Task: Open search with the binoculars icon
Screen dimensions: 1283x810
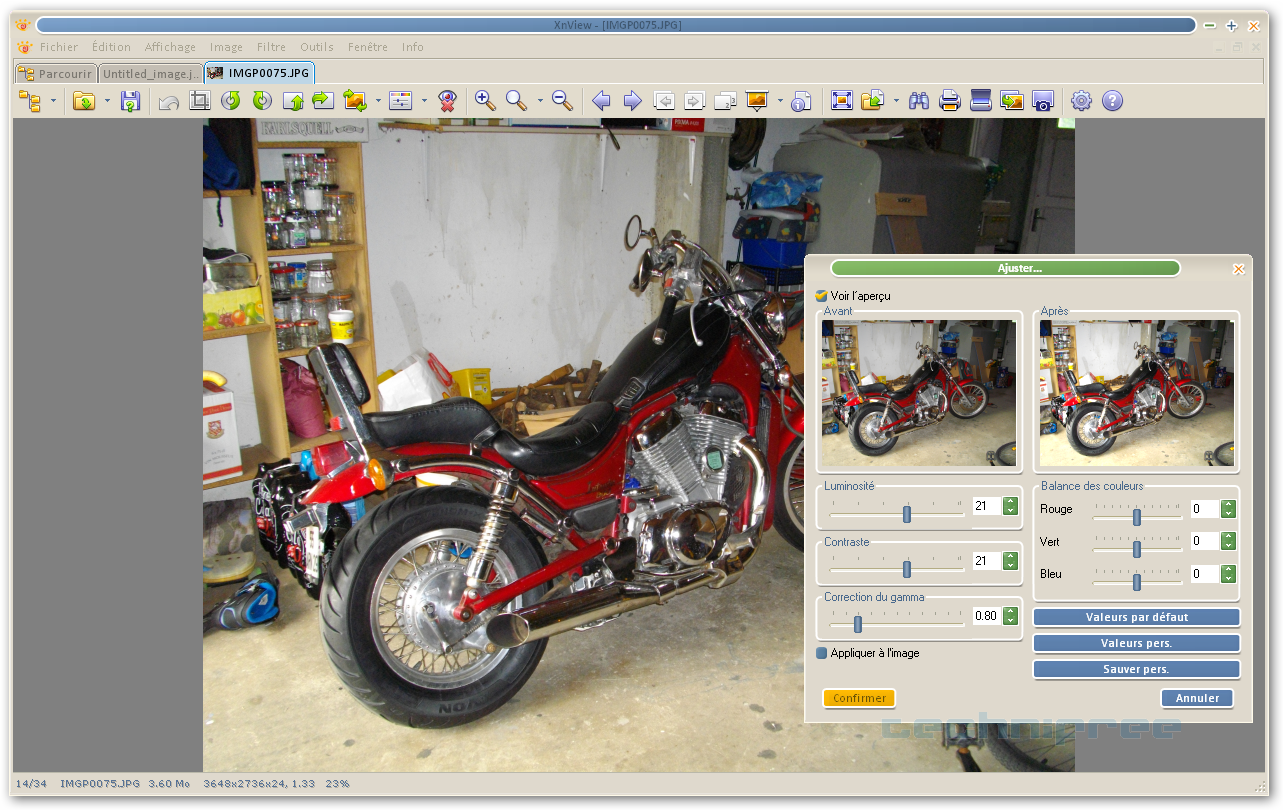Action: coord(919,100)
